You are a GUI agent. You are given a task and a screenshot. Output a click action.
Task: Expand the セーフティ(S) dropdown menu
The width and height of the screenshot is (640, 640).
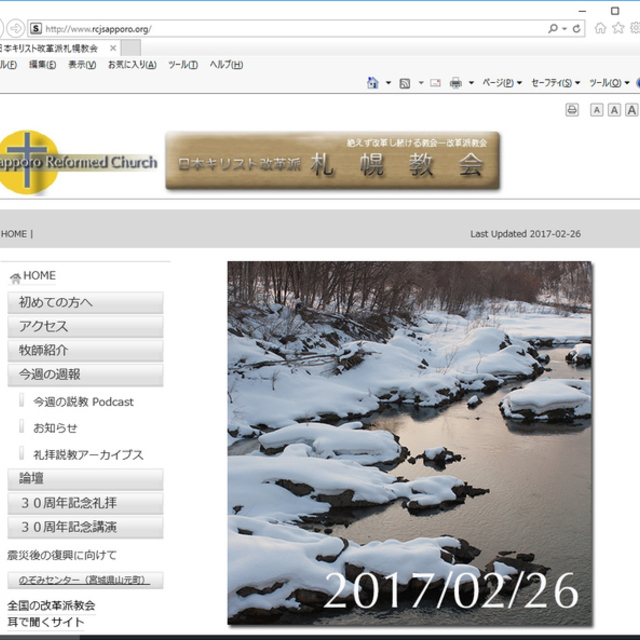[555, 83]
